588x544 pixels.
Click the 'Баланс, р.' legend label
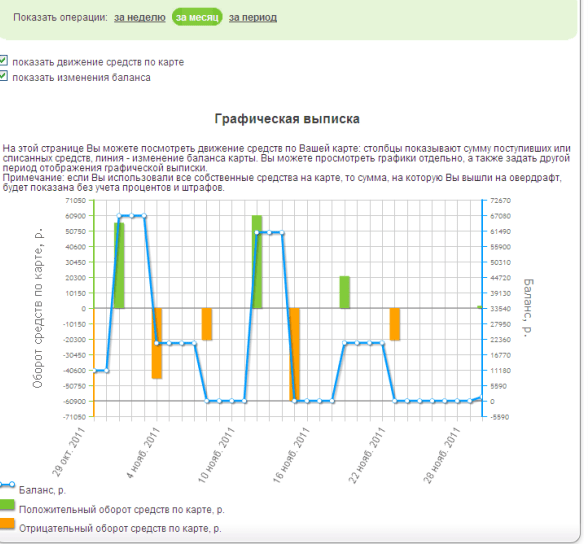(x=42, y=490)
